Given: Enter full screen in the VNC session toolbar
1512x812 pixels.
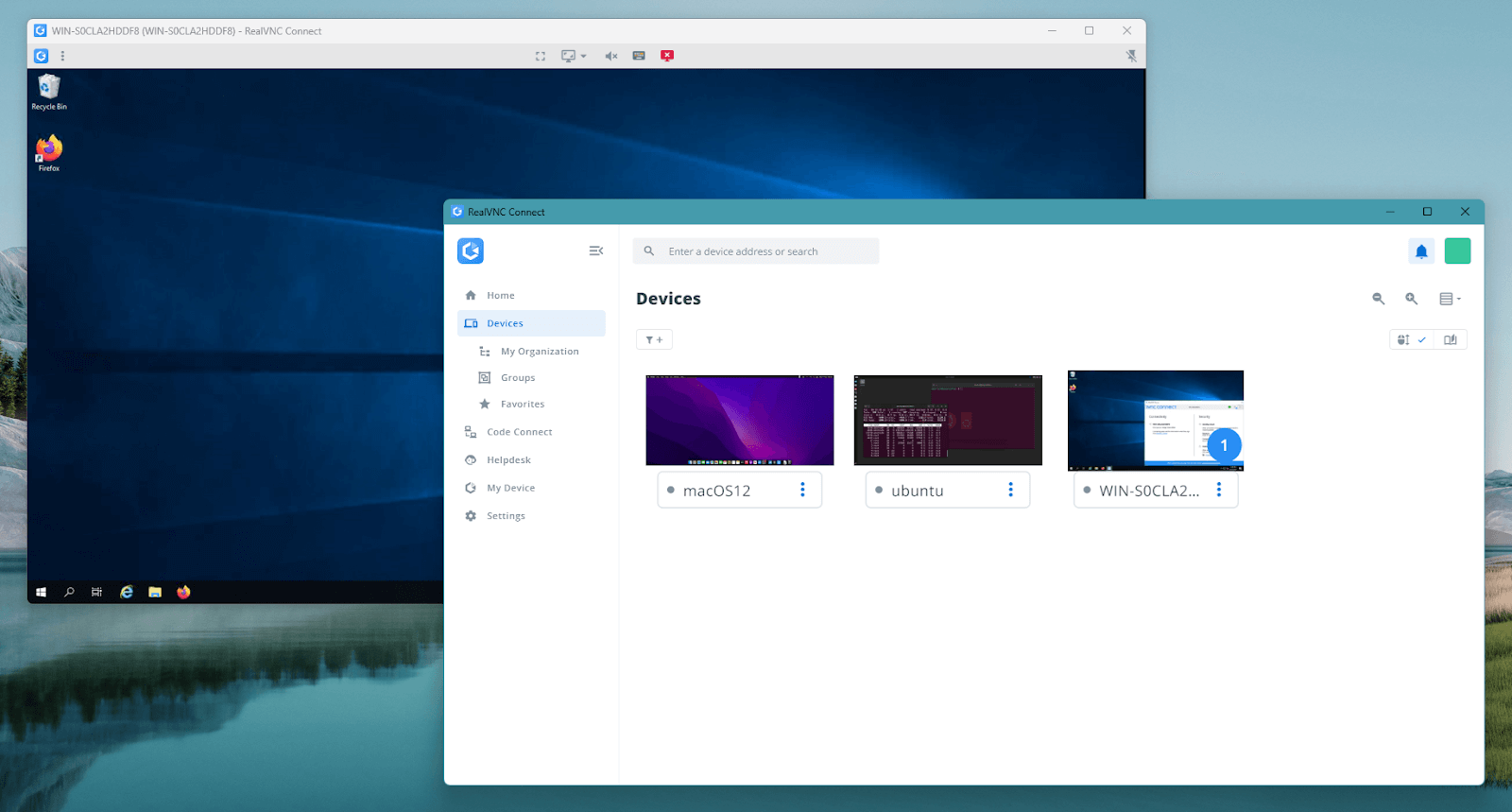Looking at the screenshot, I should click(541, 56).
